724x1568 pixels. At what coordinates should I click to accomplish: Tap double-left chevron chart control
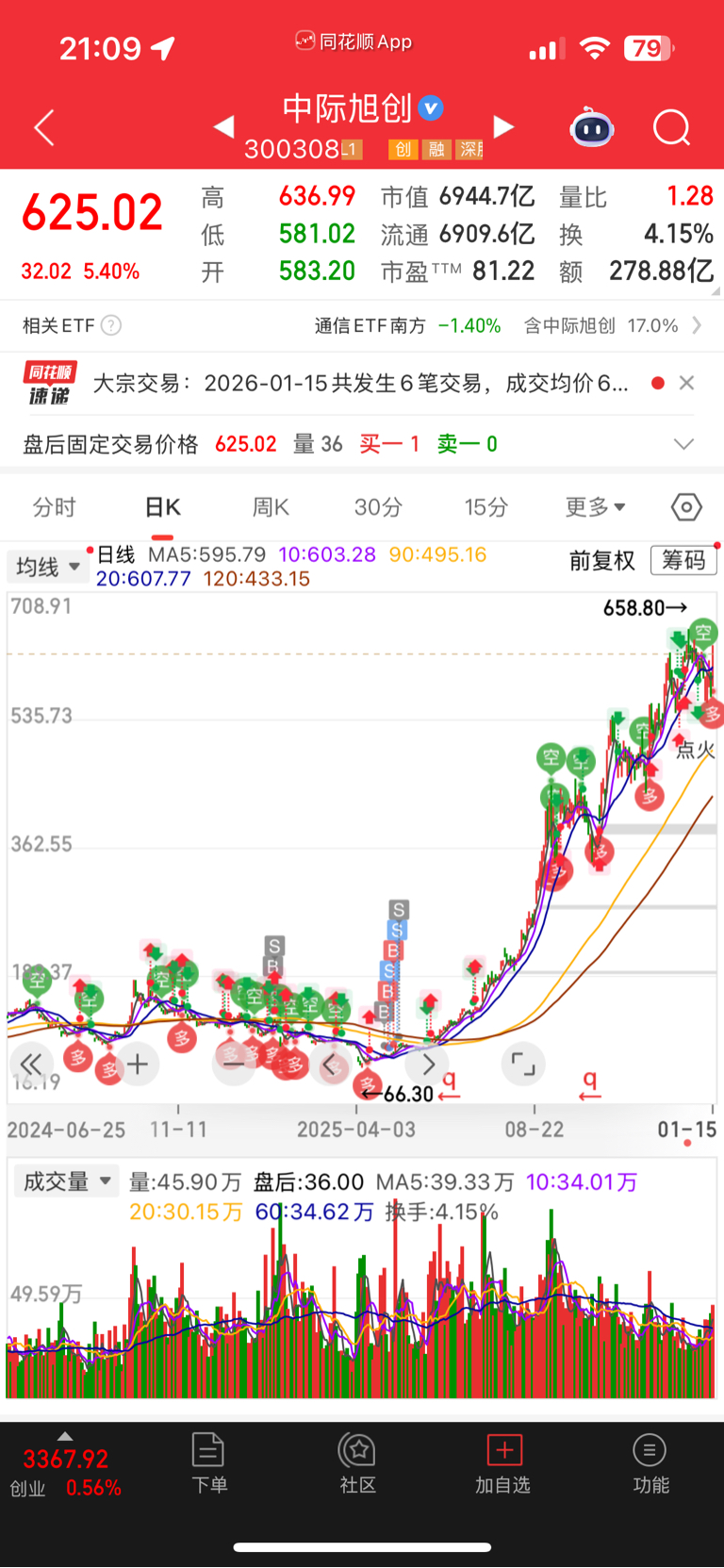pyautogui.click(x=30, y=1065)
